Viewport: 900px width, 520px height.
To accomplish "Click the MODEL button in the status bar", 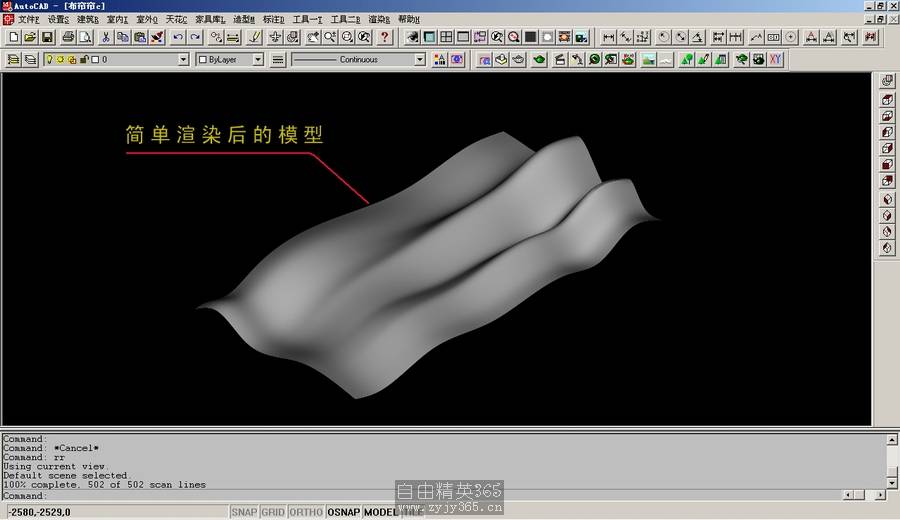I will click(x=380, y=512).
